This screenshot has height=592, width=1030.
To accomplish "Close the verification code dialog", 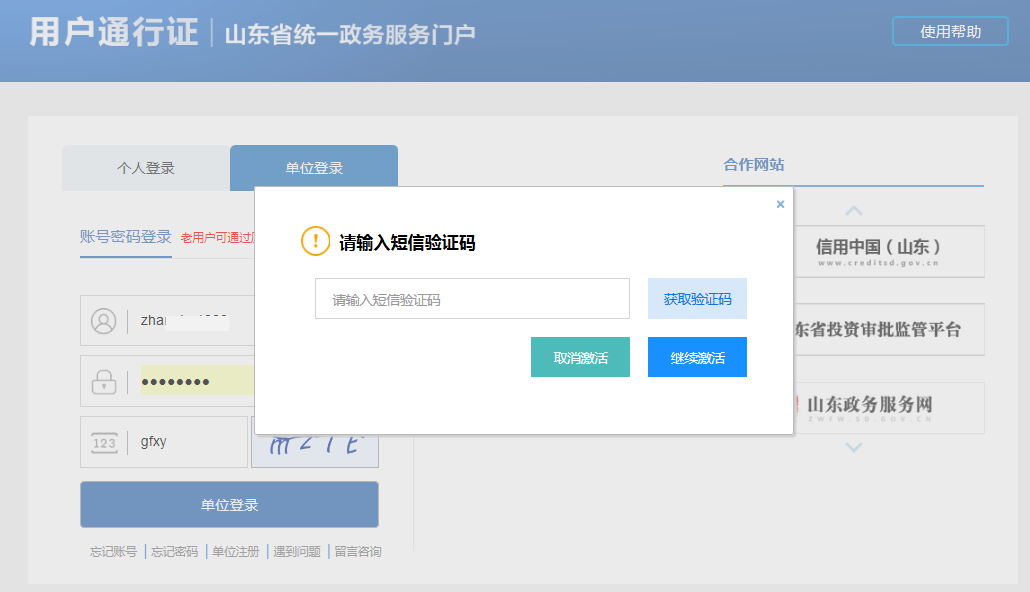I will [780, 203].
